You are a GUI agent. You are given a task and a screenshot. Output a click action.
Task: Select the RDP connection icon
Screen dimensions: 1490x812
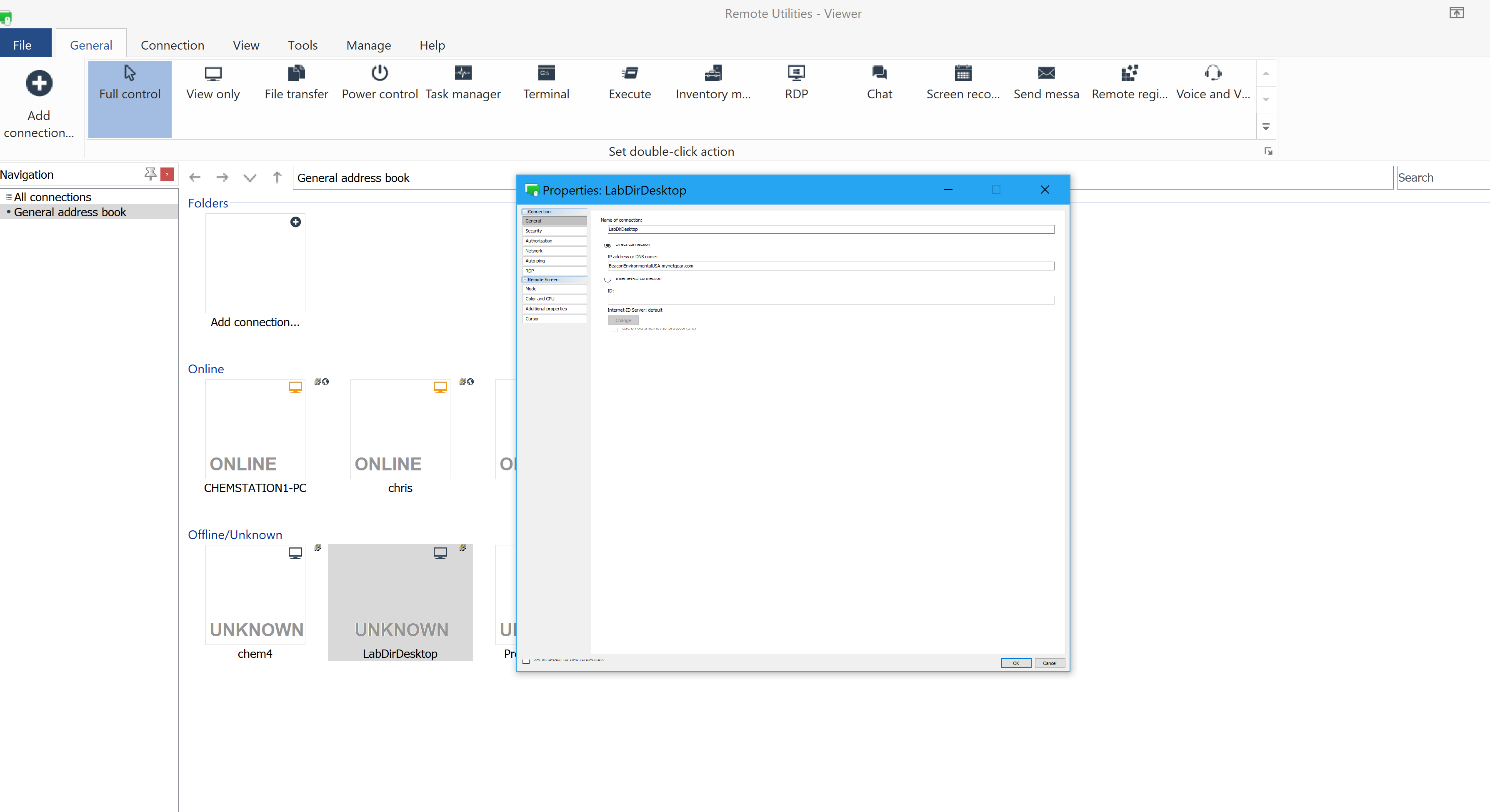[796, 73]
